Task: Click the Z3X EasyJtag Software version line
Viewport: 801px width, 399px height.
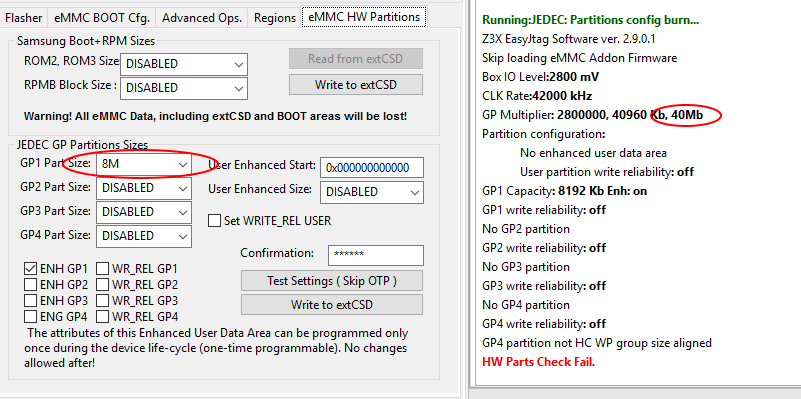Action: click(569, 39)
